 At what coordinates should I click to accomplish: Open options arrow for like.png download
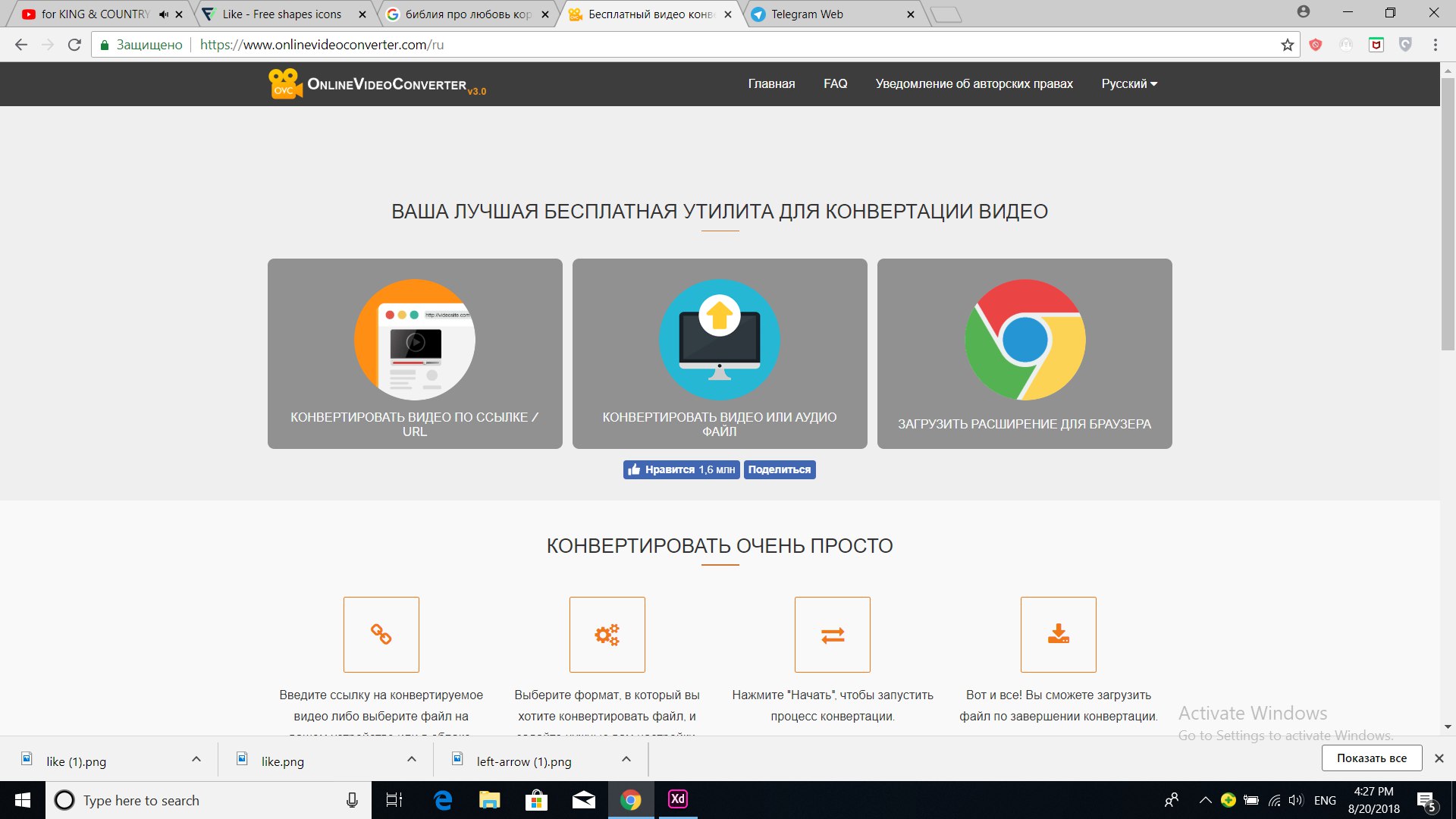(412, 759)
